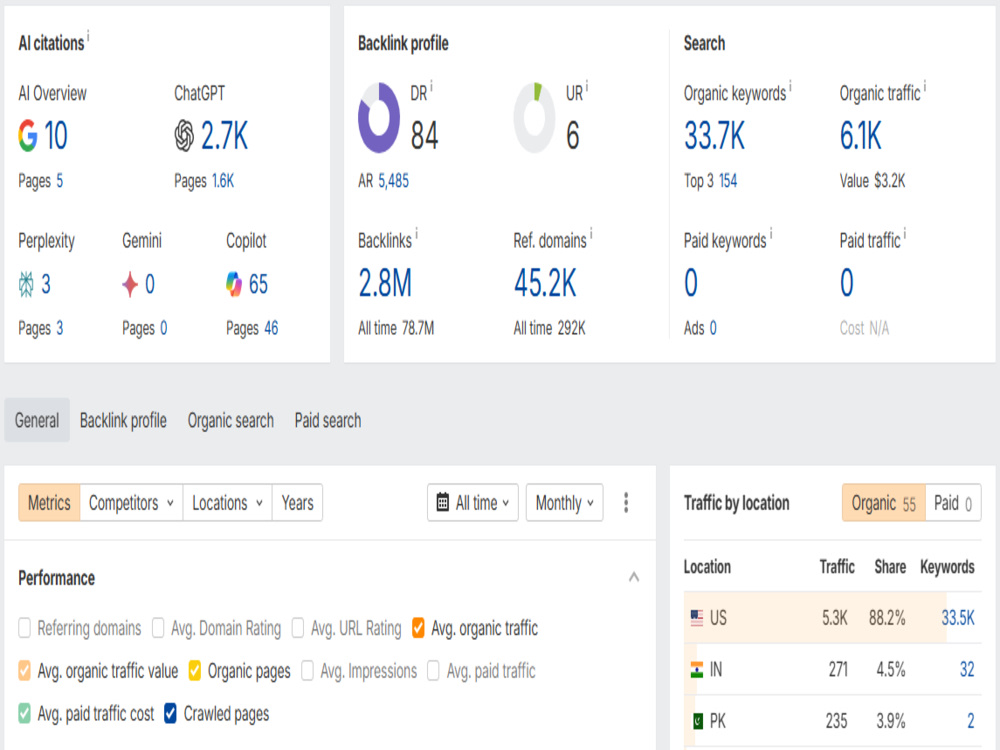Image resolution: width=1000 pixels, height=750 pixels.
Task: Click the US location row
Action: tap(832, 617)
